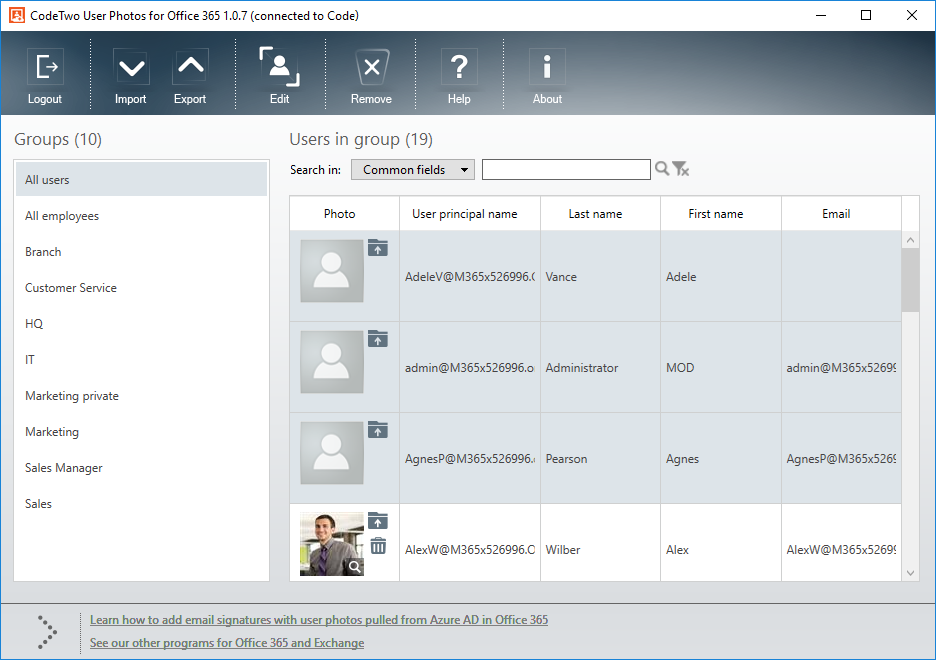This screenshot has width=936, height=660.
Task: Click the search magnifier icon
Action: pos(661,169)
